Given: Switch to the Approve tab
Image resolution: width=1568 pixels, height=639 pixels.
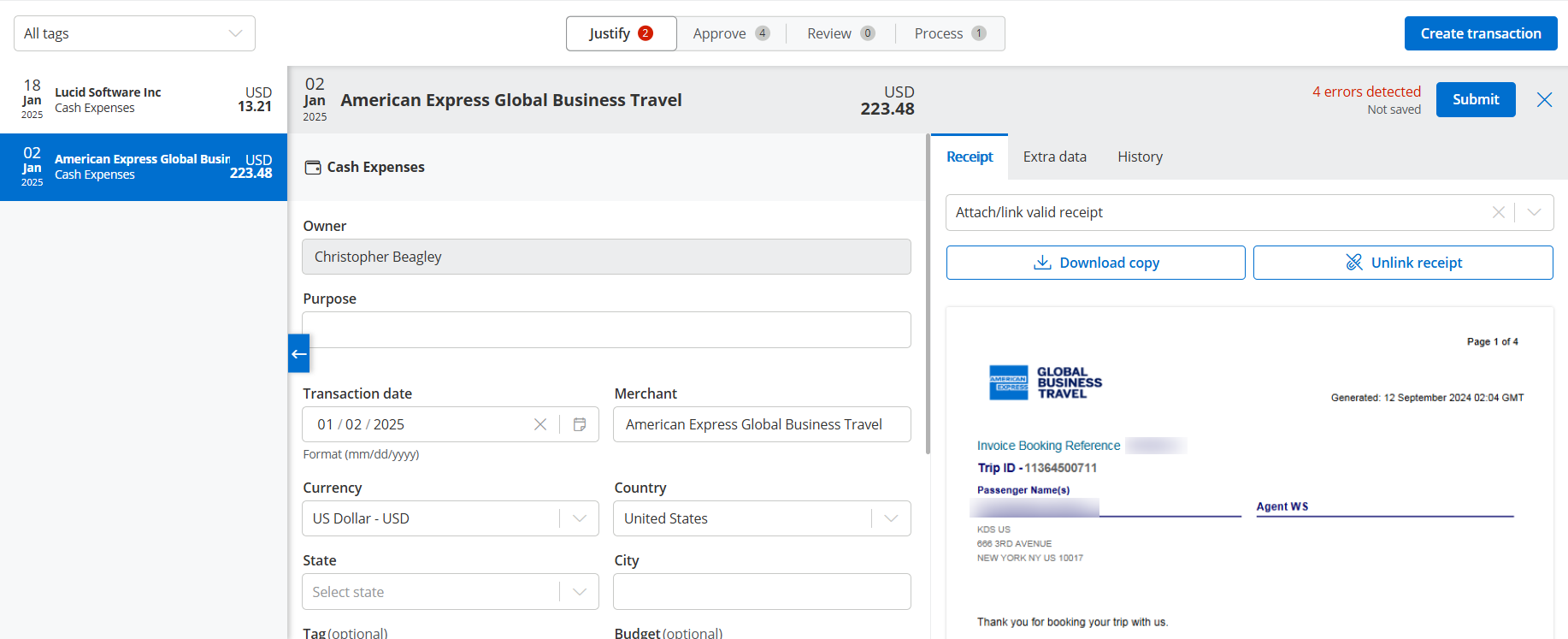Looking at the screenshot, I should [x=731, y=33].
